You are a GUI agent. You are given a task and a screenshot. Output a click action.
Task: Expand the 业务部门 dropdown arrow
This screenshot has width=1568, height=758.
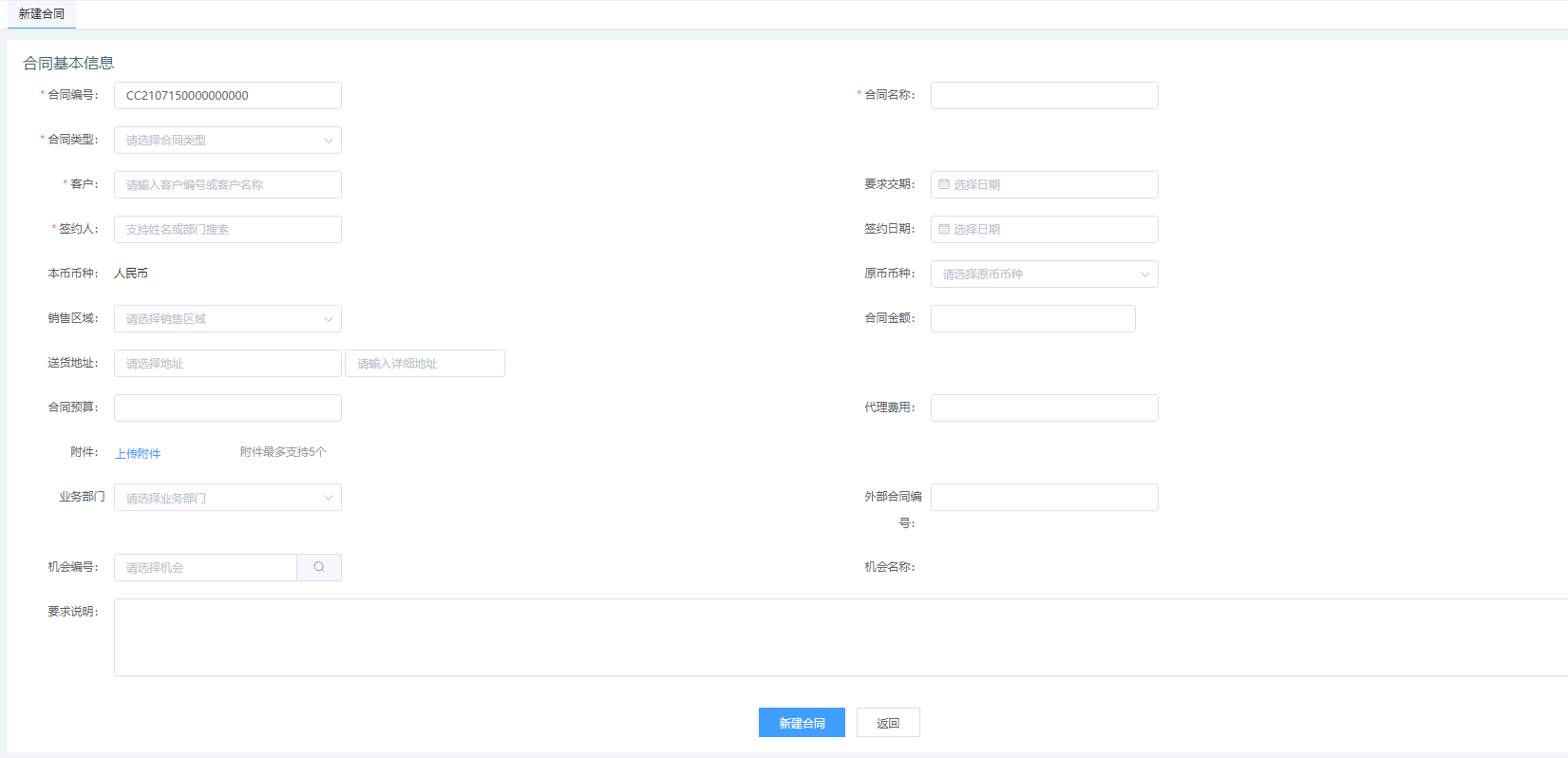pyautogui.click(x=329, y=498)
